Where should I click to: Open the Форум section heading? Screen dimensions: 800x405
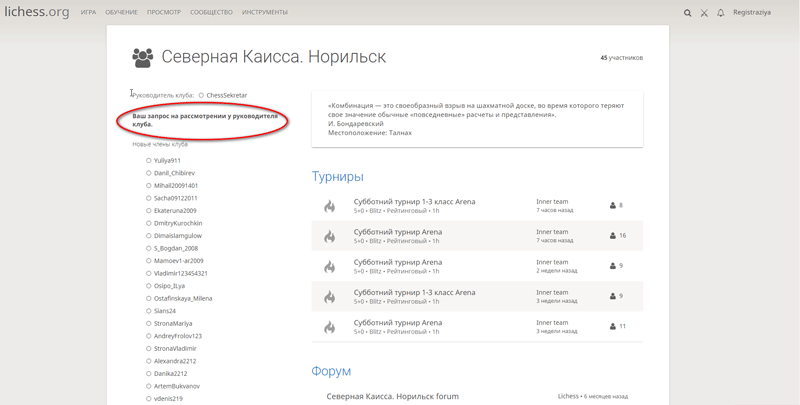point(331,371)
